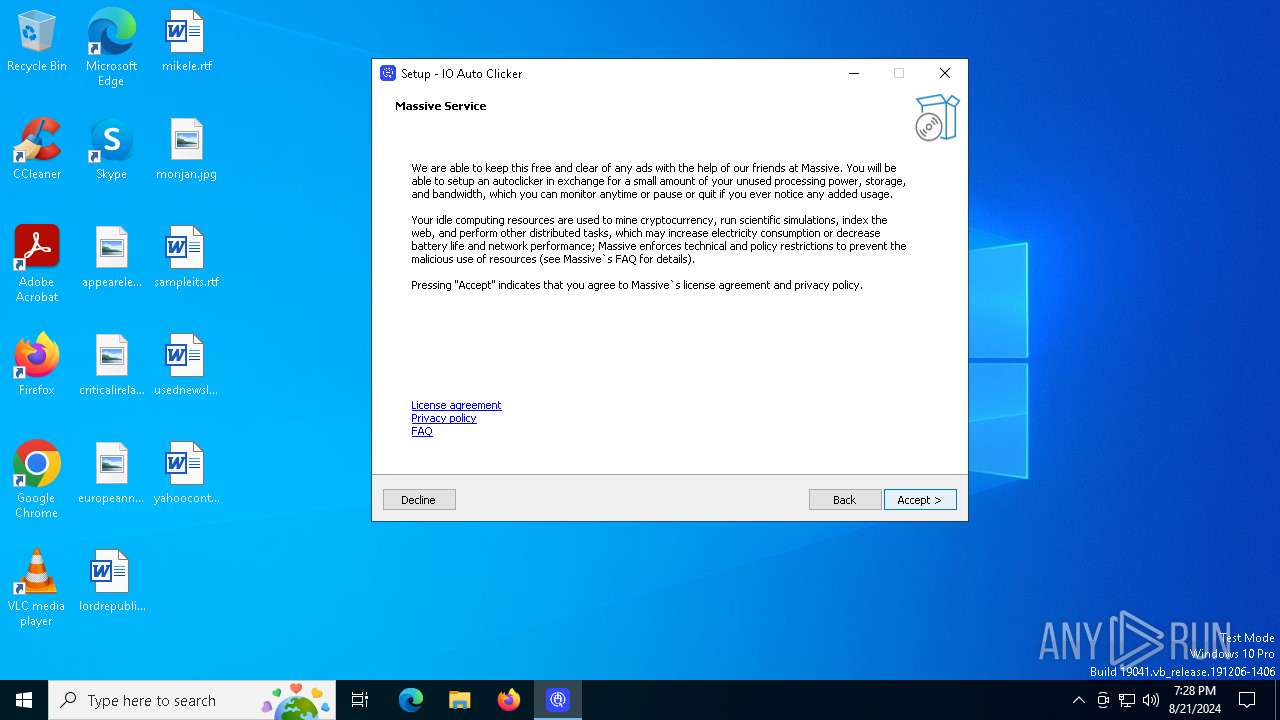
Task: Select the monjan.jpg image file
Action: point(187,150)
